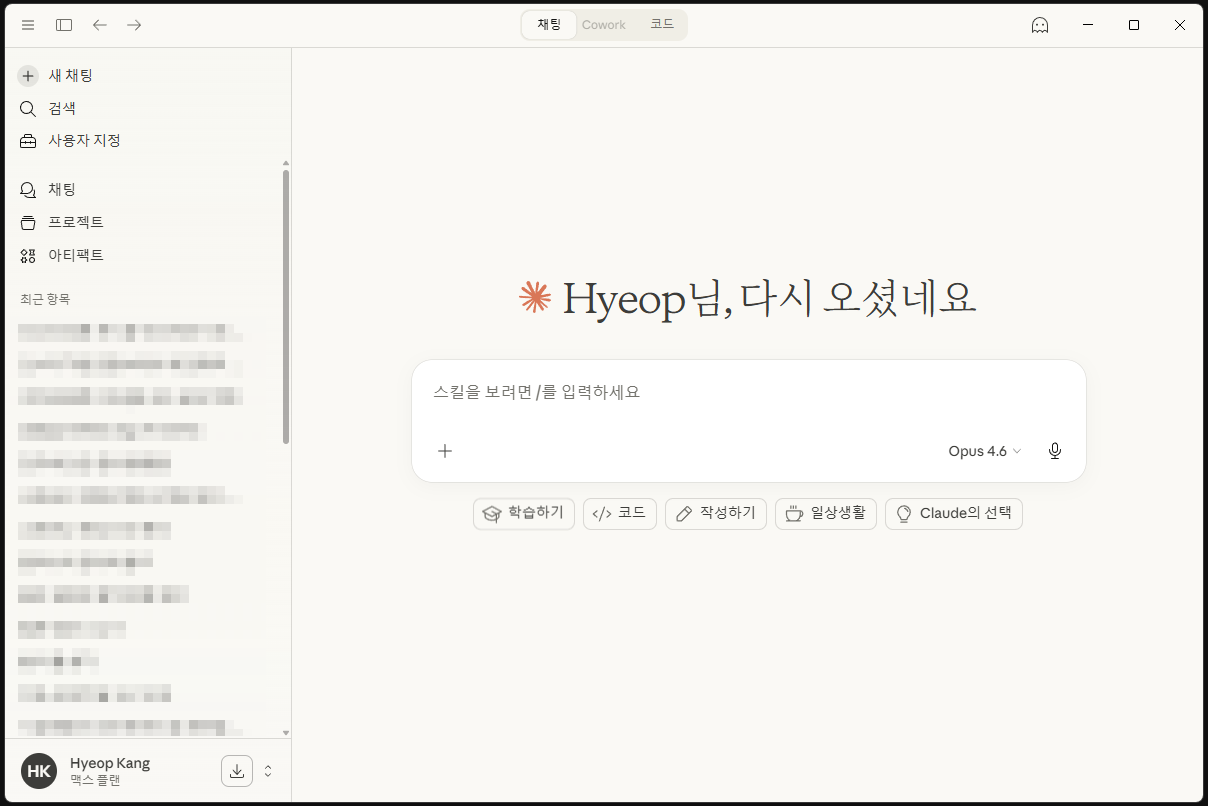Switch to the 코드 tab at top
This screenshot has width=1208, height=806.
(662, 25)
